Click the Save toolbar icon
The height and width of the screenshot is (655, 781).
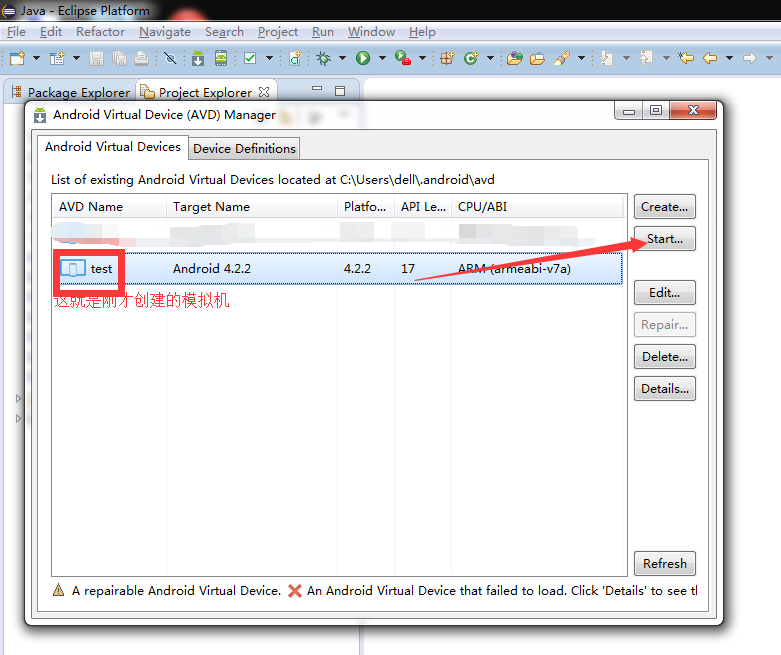coord(96,58)
